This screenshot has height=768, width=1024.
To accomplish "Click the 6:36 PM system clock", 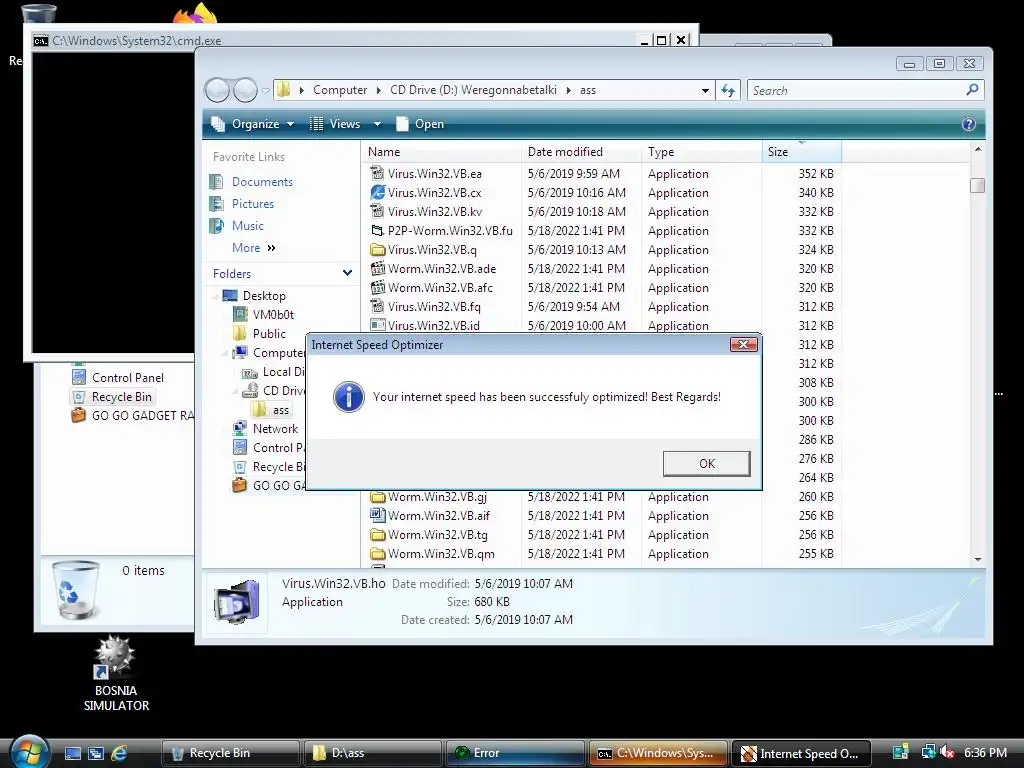I will (985, 753).
